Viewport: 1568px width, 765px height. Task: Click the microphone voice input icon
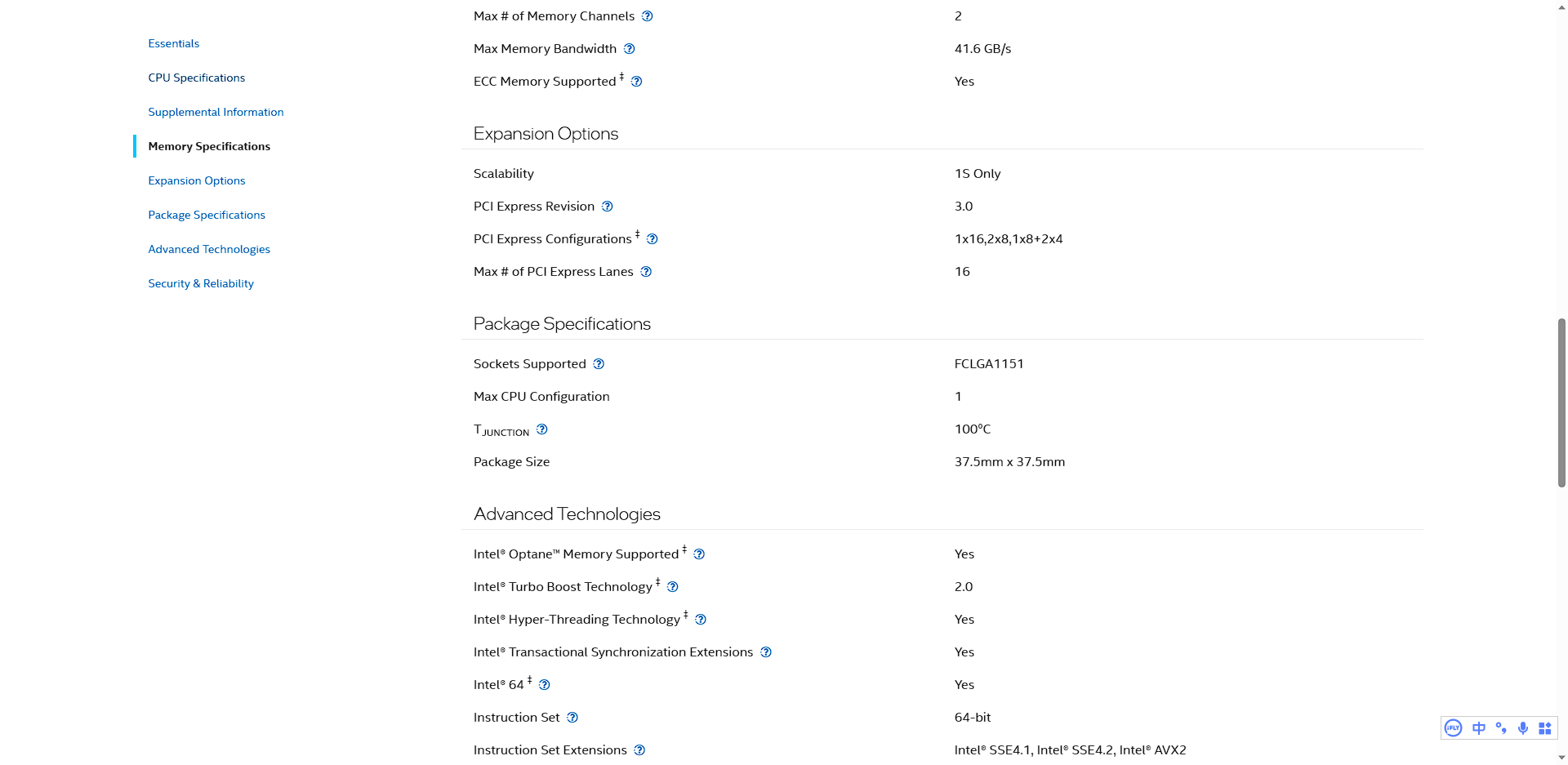(1523, 728)
